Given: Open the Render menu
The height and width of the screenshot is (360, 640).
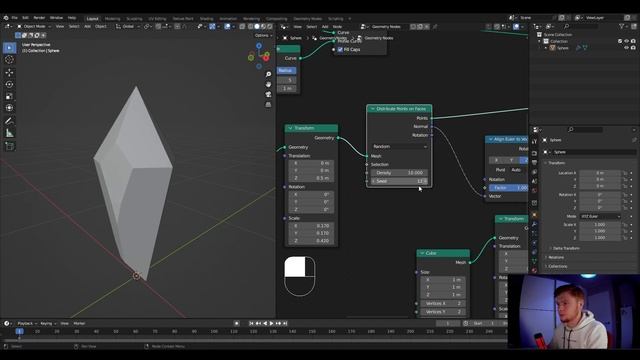Looking at the screenshot, I should (x=39, y=18).
